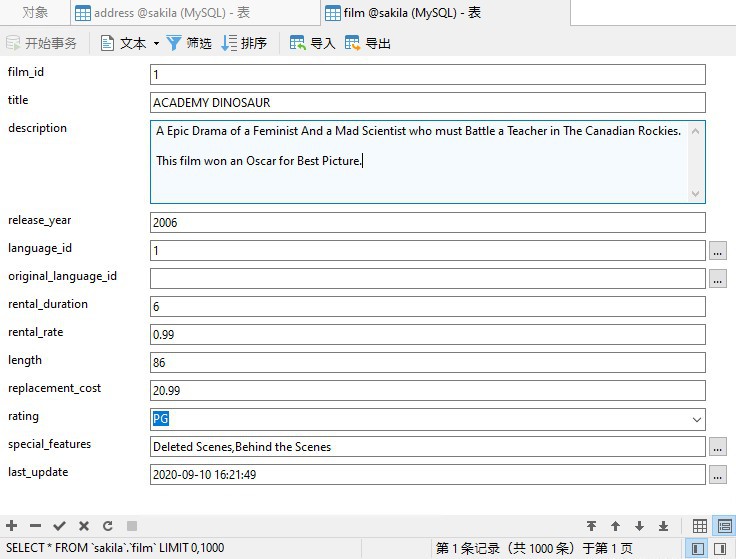The width and height of the screenshot is (736, 559).
Task: Click the 导出 export icon
Action: coord(353,43)
